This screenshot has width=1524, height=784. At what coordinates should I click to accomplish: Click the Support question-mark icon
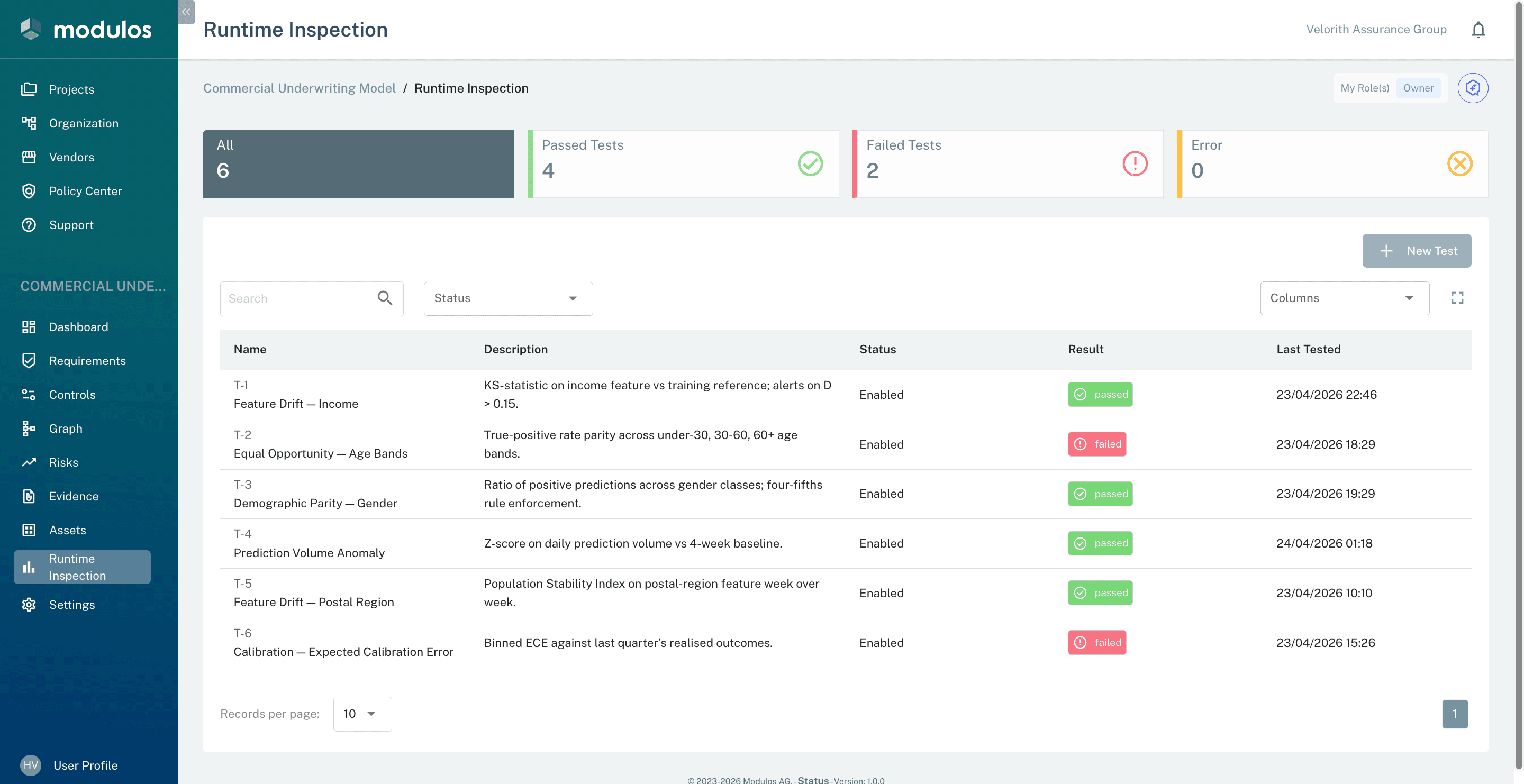29,225
